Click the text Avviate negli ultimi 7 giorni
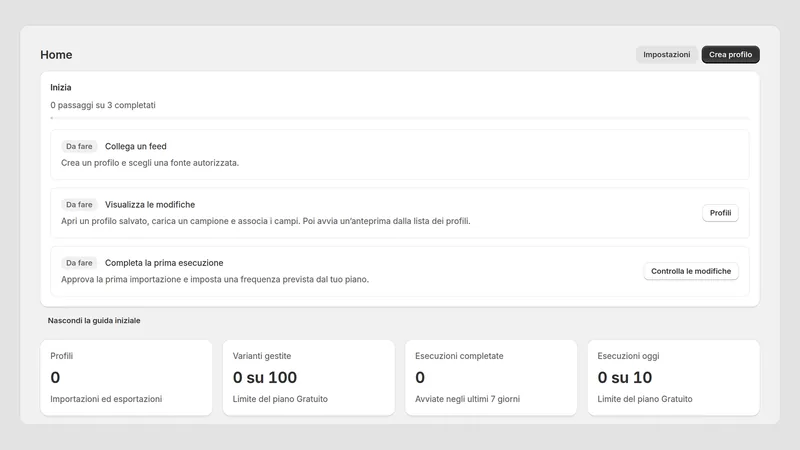The image size is (800, 450). [467, 399]
